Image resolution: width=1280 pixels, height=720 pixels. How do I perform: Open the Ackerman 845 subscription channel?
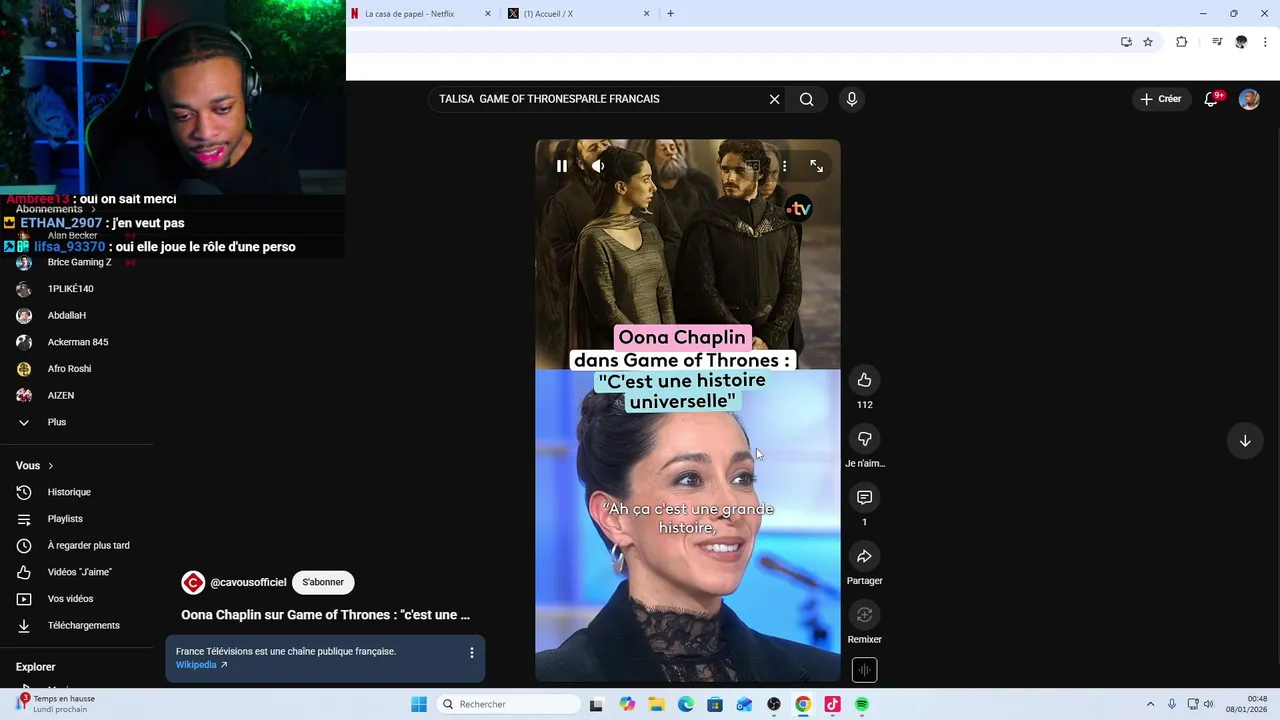tap(77, 342)
